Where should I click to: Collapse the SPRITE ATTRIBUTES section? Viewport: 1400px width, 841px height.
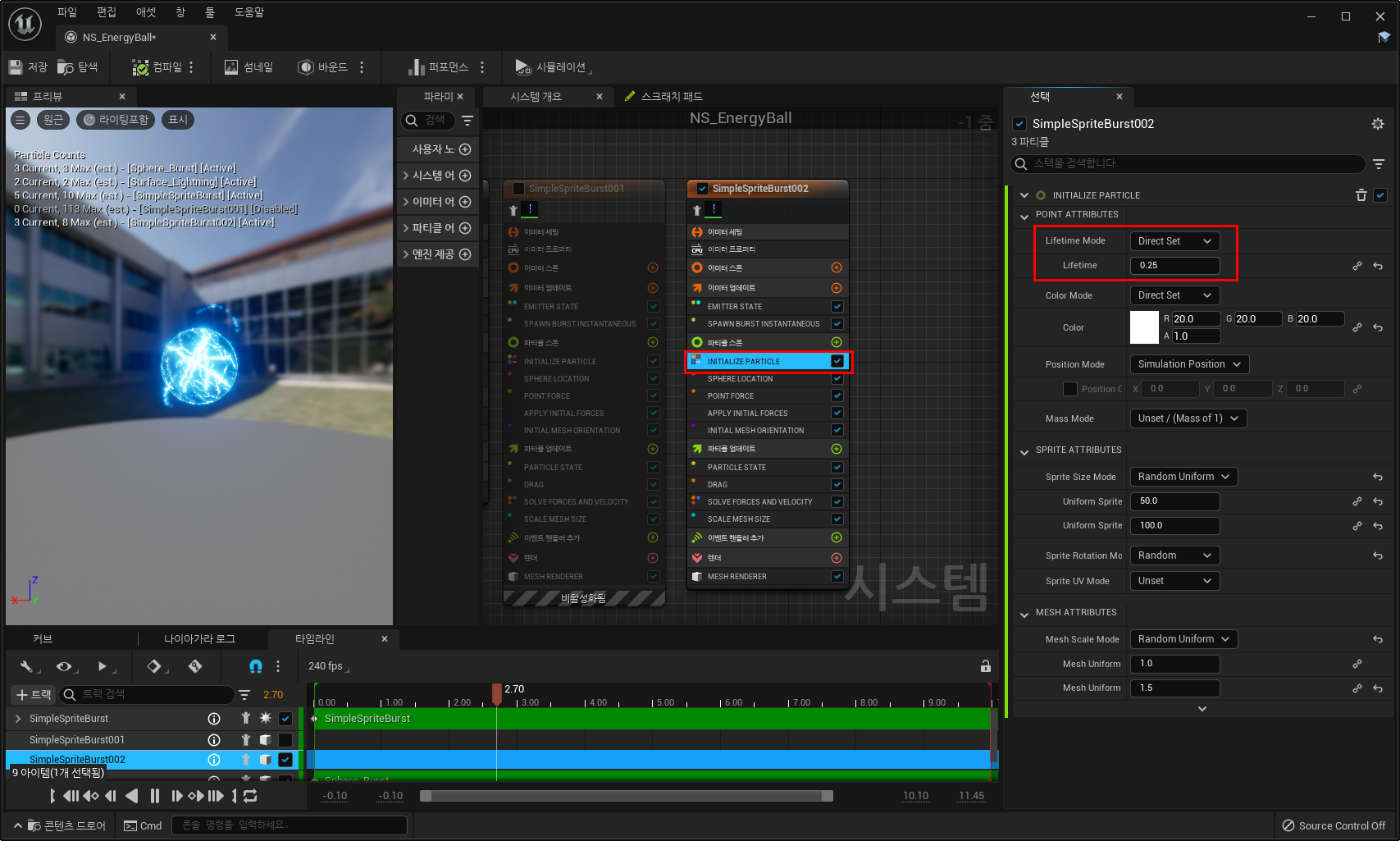click(1024, 451)
